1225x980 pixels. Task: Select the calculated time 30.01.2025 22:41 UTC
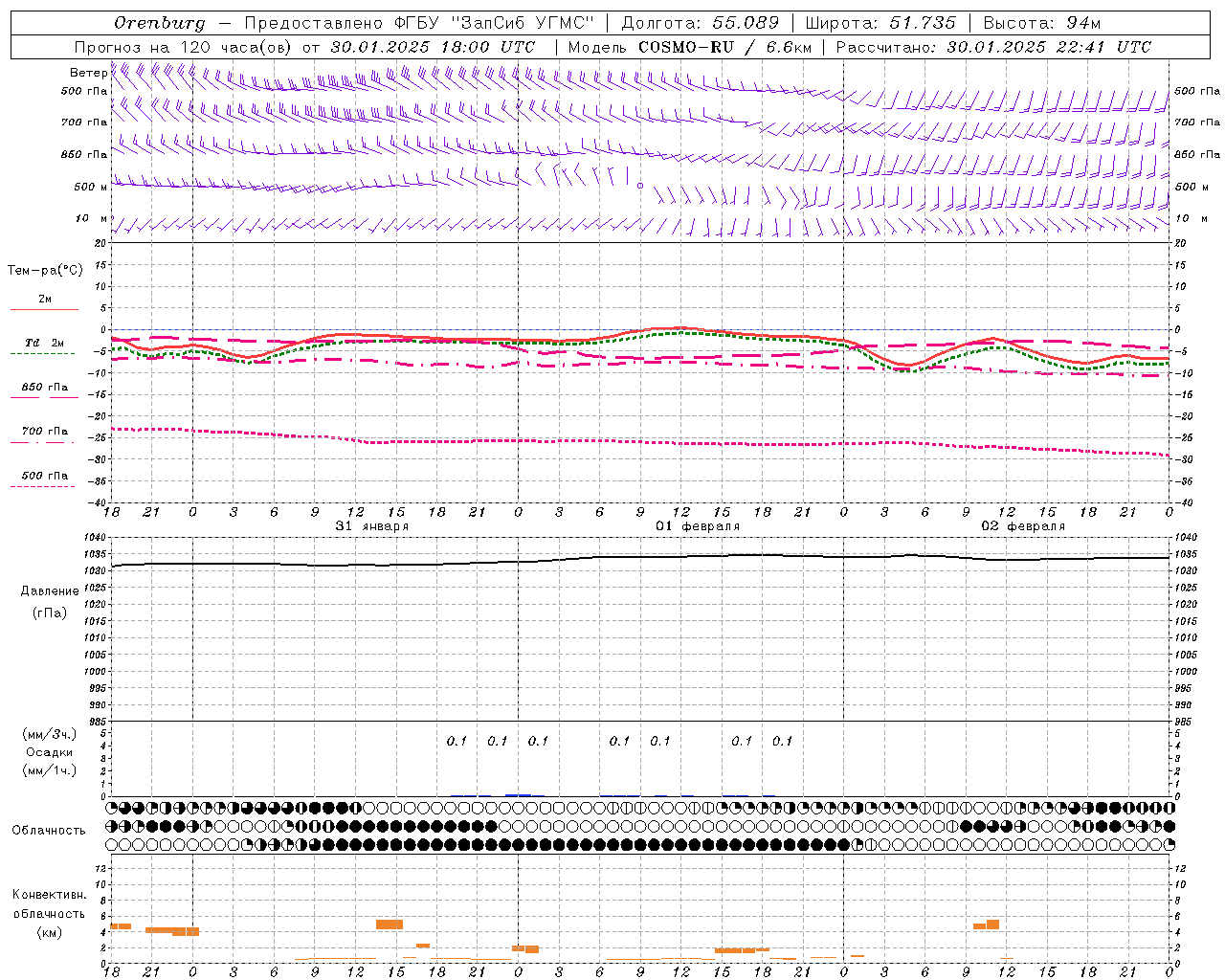click(x=1049, y=47)
